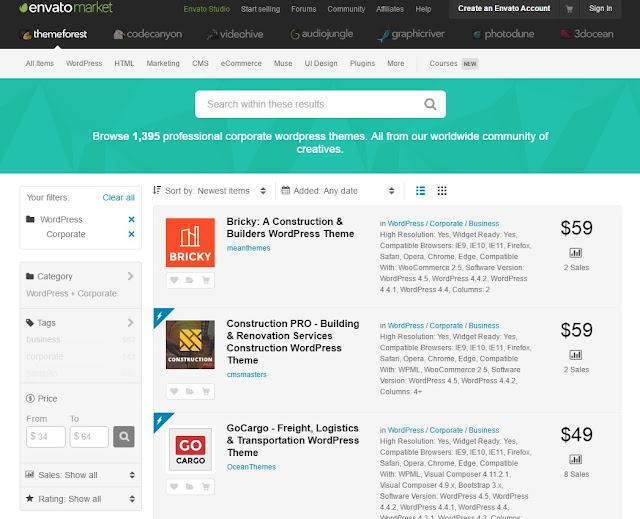The height and width of the screenshot is (519, 640).
Task: Open the eCommerce category menu
Action: [x=241, y=64]
